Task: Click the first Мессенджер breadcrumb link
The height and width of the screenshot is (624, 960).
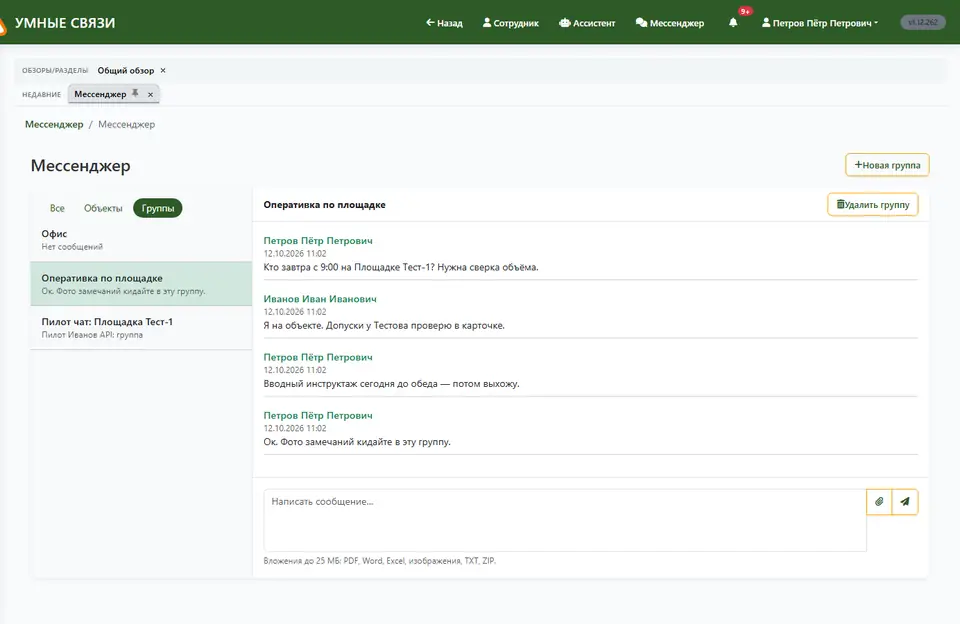Action: pyautogui.click(x=54, y=124)
